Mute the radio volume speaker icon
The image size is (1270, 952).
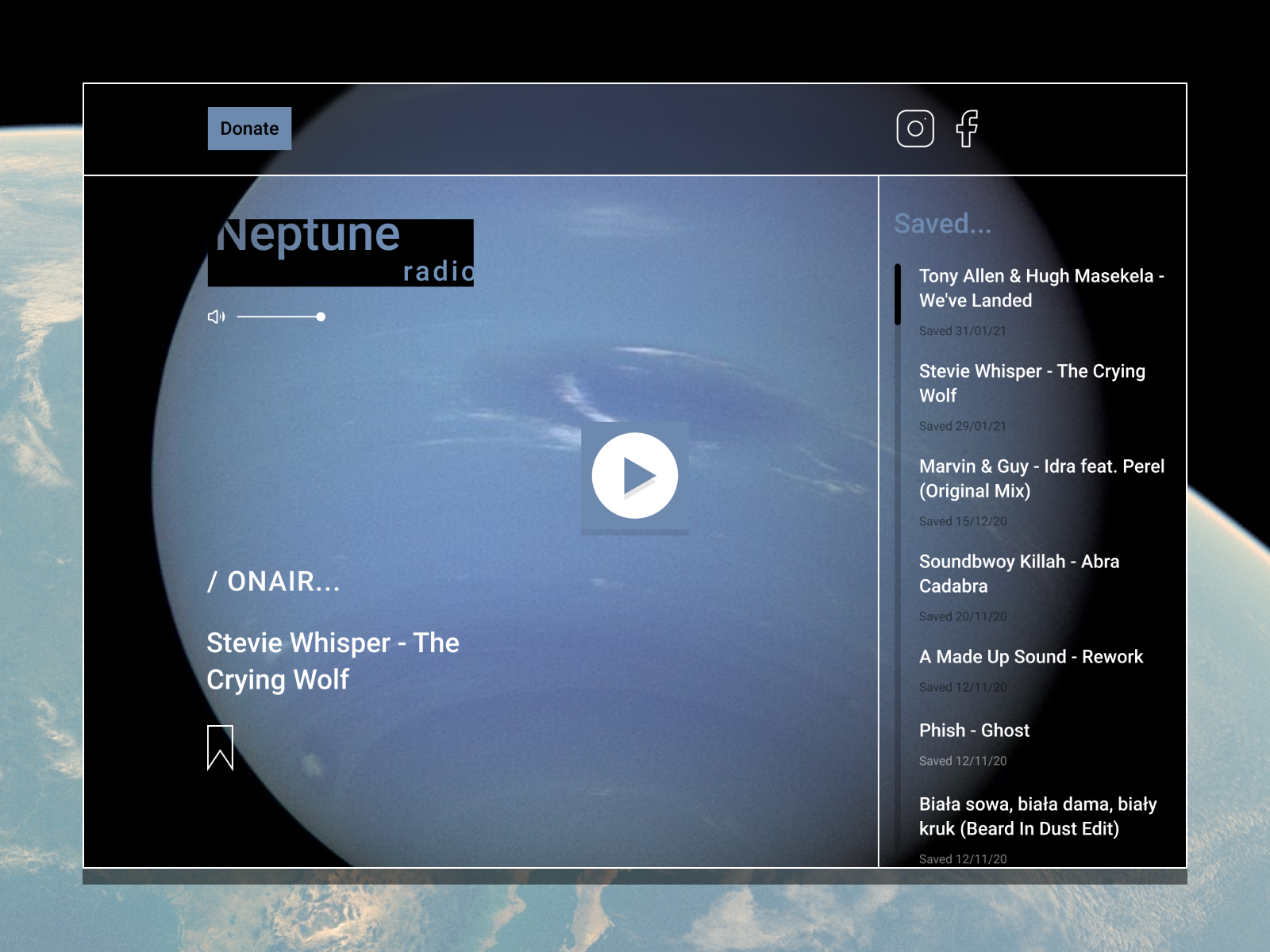(x=217, y=316)
